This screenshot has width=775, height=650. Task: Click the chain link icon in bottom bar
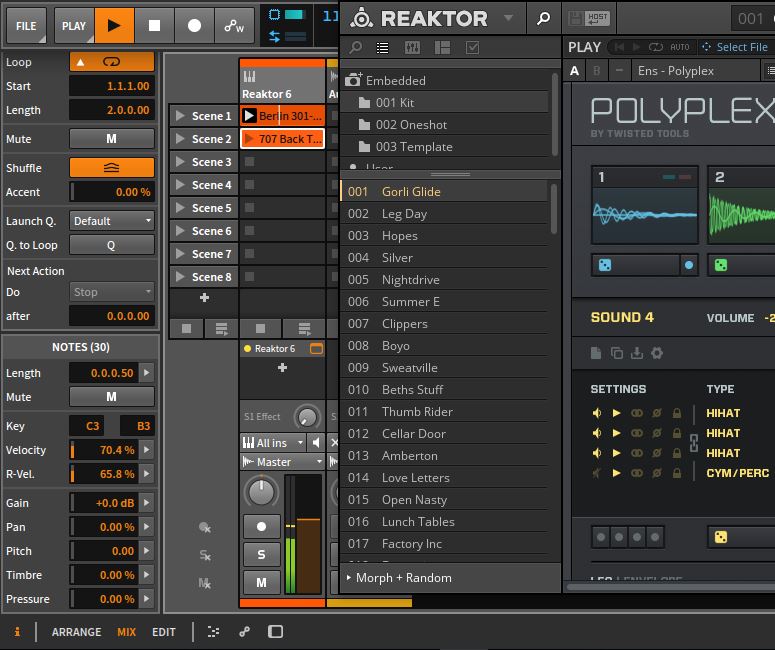[x=244, y=632]
